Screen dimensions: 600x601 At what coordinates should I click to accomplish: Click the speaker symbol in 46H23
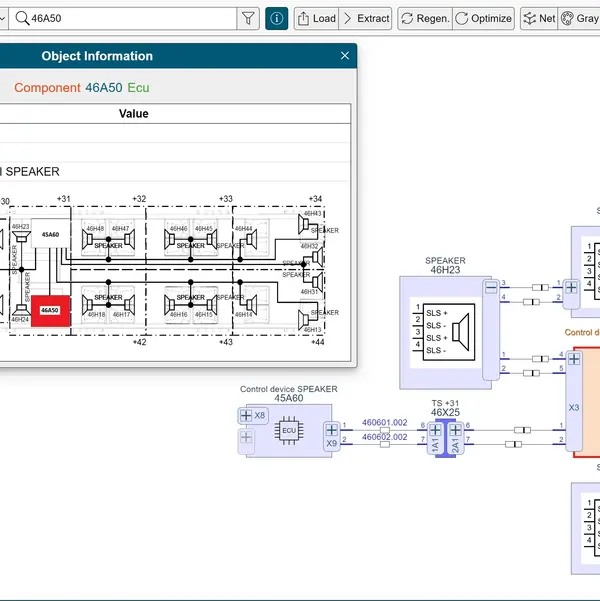click(462, 331)
